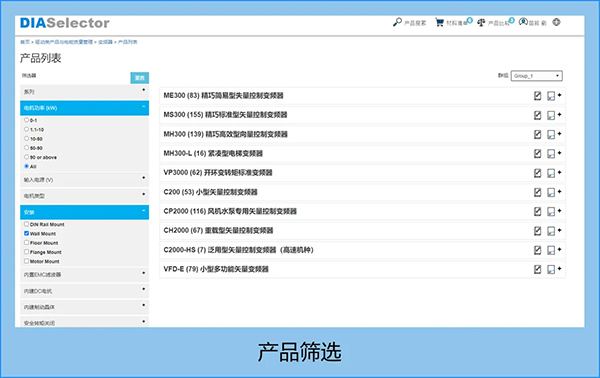600x378 pixels.
Task: Add CP2000 to comparison list
Action: pos(554,211)
